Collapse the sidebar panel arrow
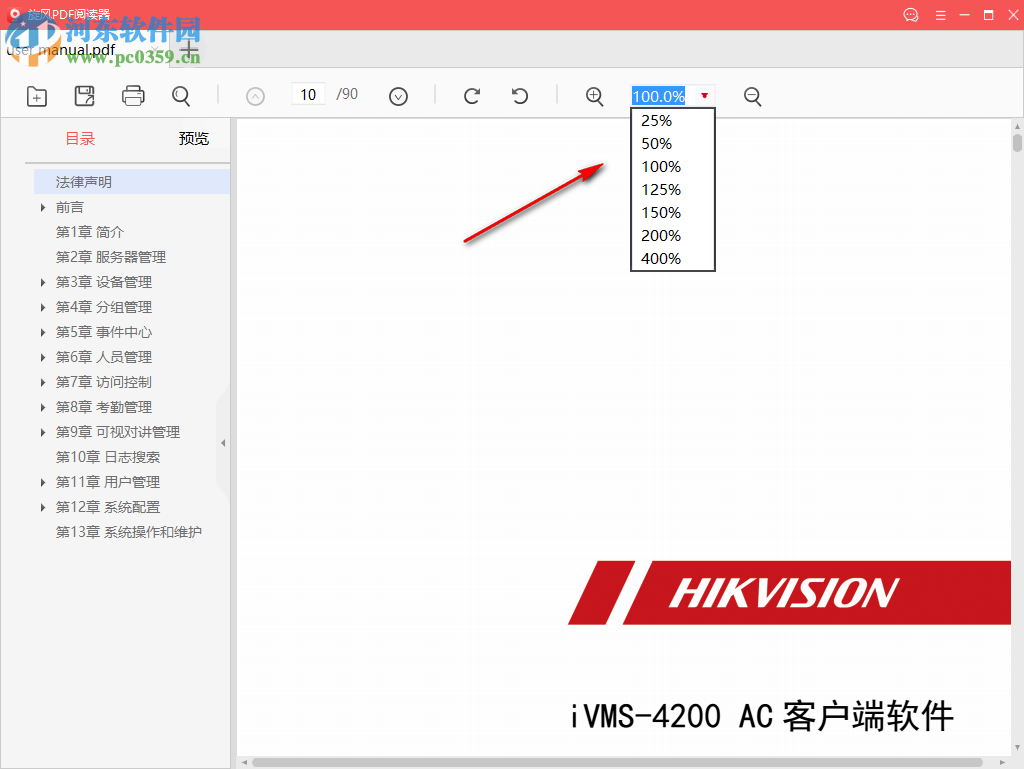The width and height of the screenshot is (1024, 769). (x=223, y=440)
